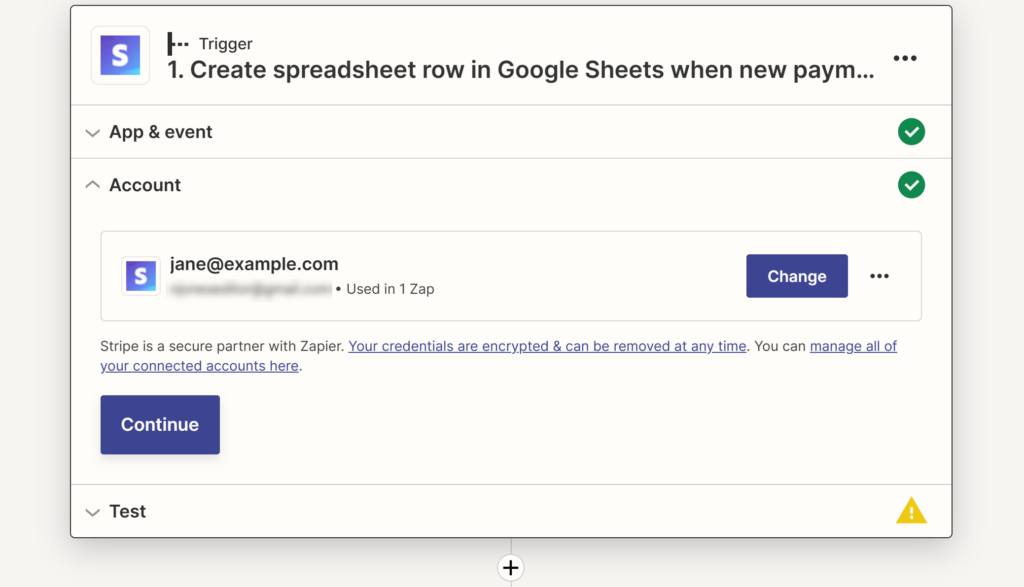Viewport: 1024px width, 587px height.
Task: Expand the App & event chevron
Action: click(93, 133)
